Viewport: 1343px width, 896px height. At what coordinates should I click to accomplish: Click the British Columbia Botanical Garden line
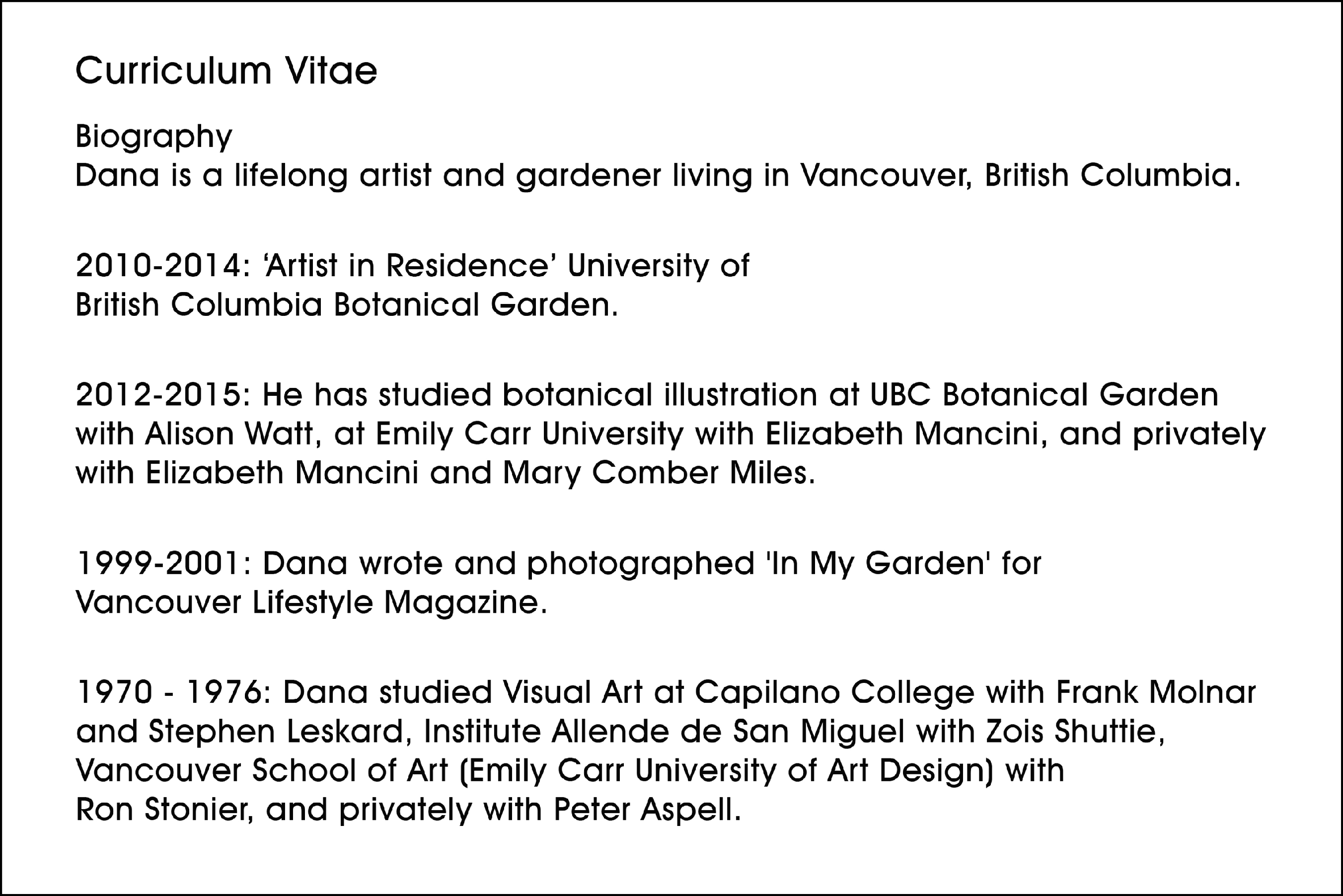coord(347,304)
